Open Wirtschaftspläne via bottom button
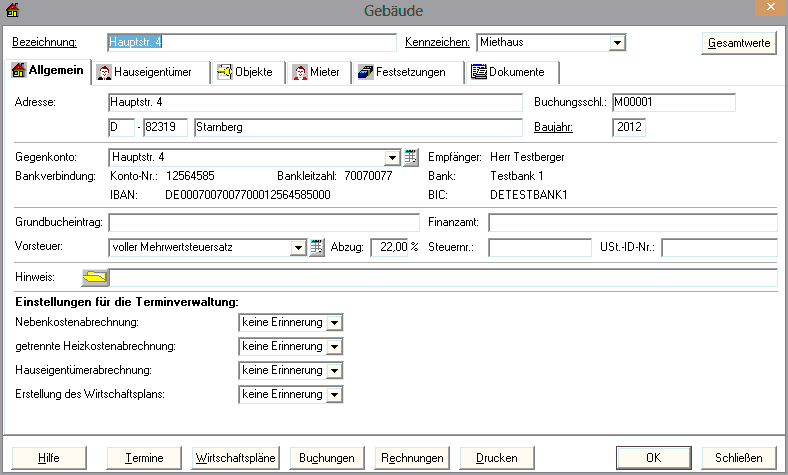This screenshot has width=788, height=475. point(235,458)
